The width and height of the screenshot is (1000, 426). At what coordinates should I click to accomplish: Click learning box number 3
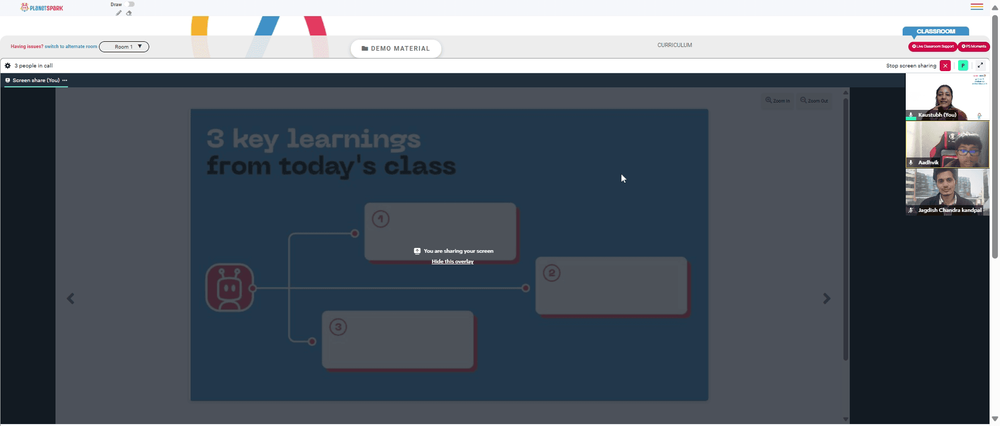coord(397,339)
